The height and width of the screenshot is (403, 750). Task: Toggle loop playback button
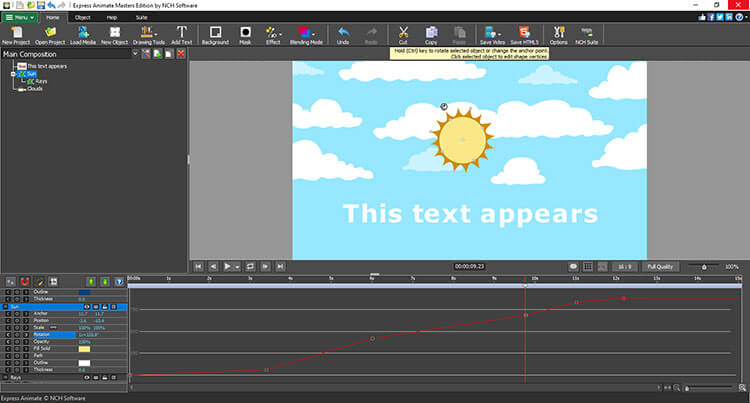point(250,266)
